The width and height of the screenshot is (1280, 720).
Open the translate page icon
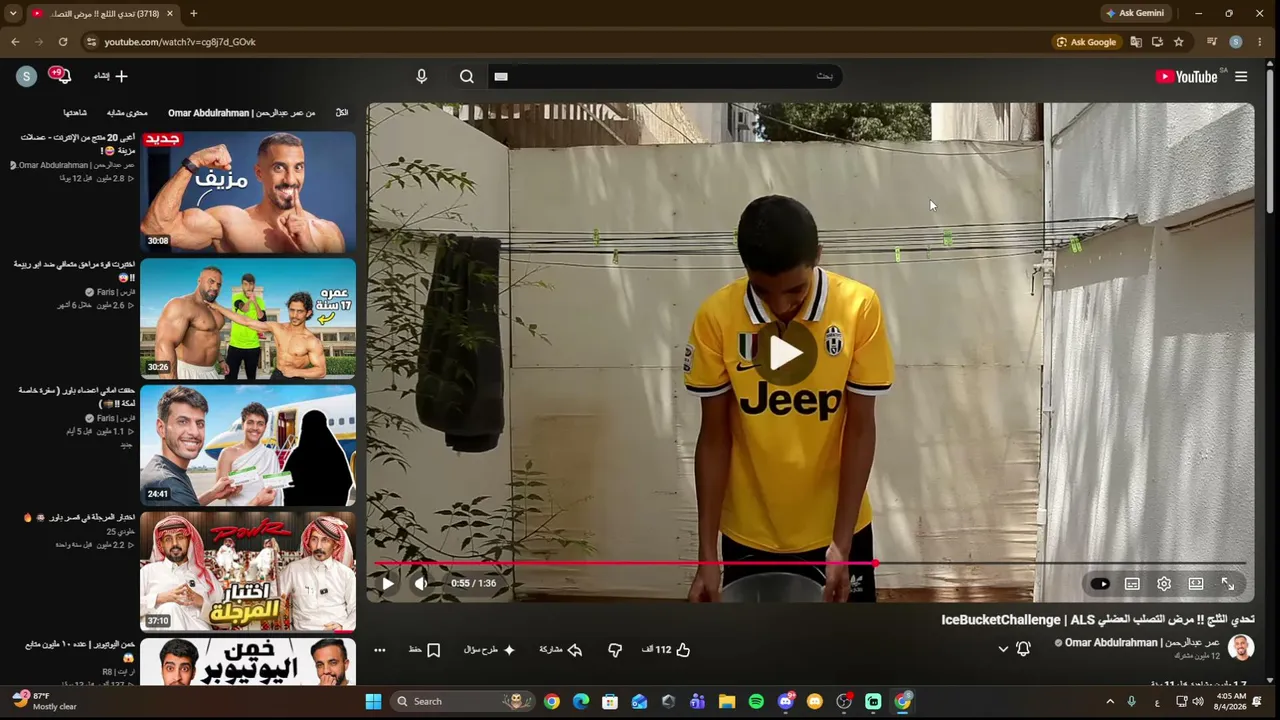(1136, 42)
